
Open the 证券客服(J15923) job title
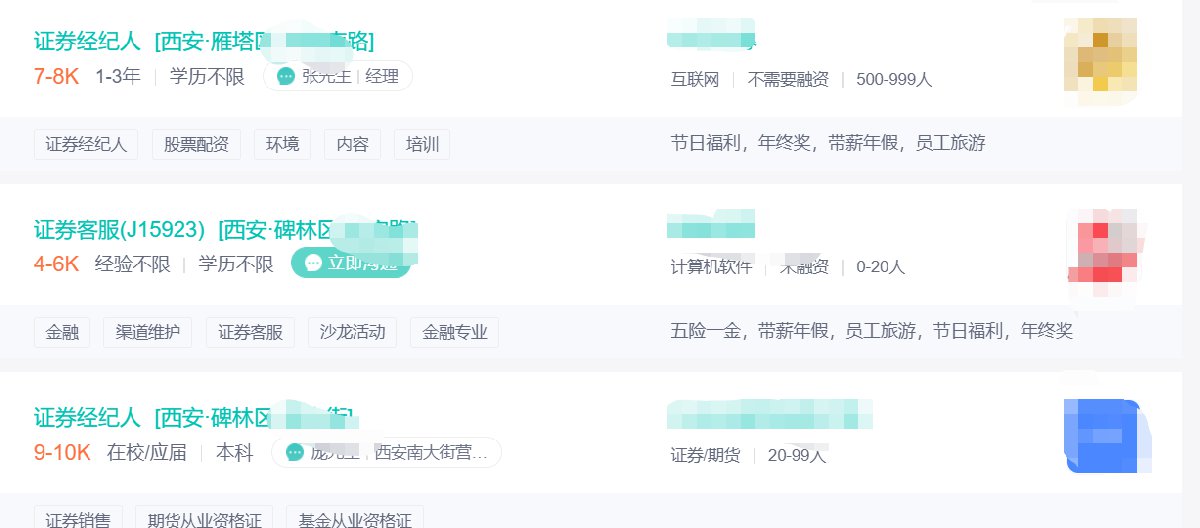[x=119, y=230]
